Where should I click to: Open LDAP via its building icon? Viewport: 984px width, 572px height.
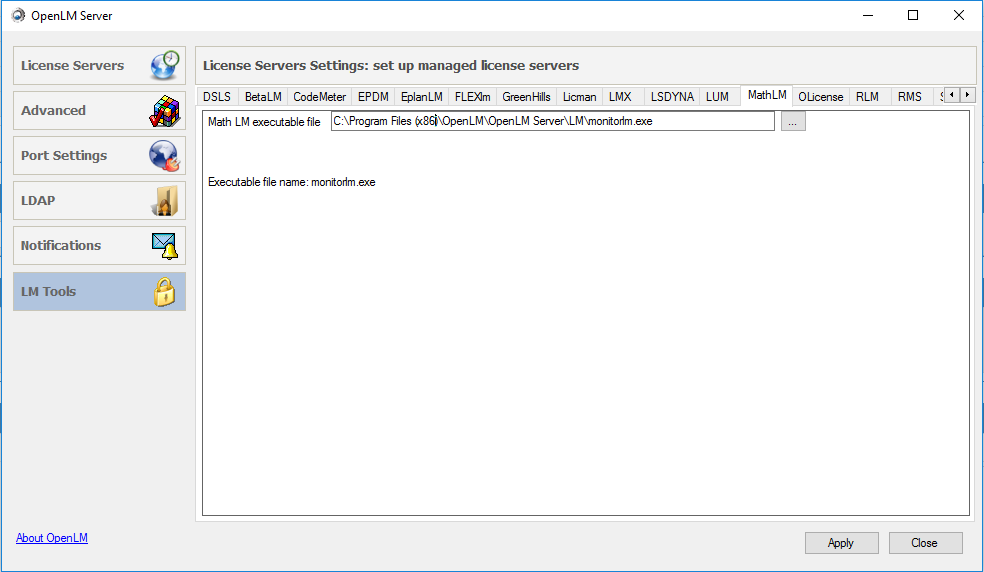click(x=165, y=201)
